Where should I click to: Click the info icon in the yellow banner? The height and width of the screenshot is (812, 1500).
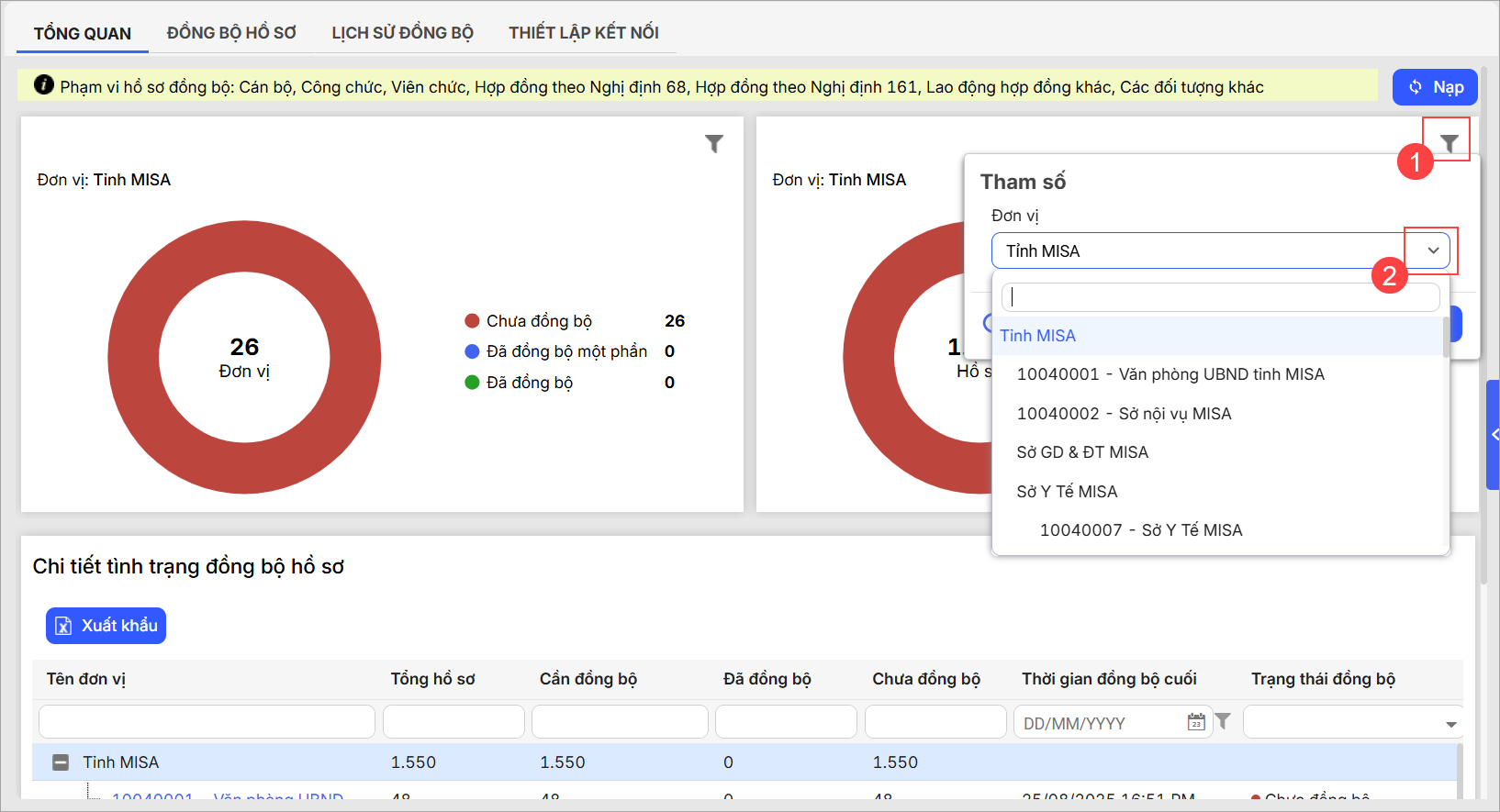(44, 85)
